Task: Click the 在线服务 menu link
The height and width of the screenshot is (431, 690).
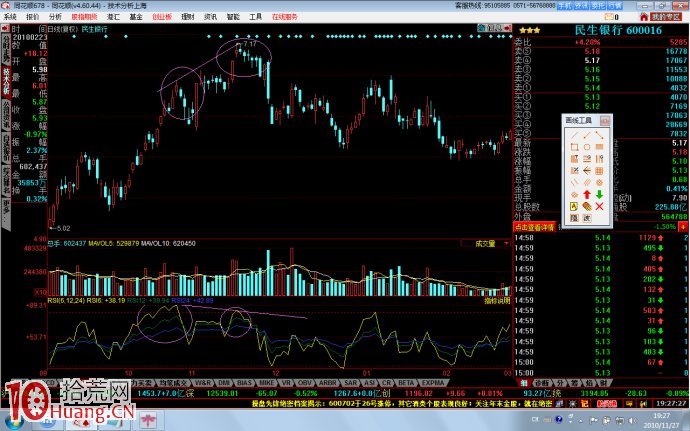Action: pos(284,17)
